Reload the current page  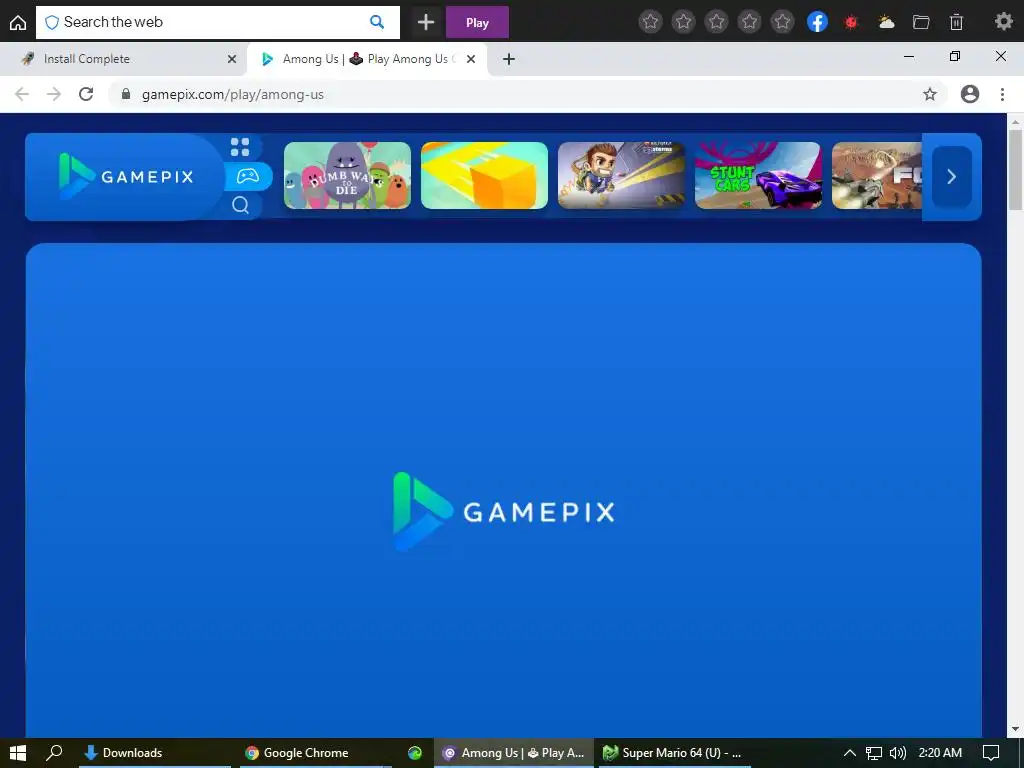pyautogui.click(x=86, y=94)
